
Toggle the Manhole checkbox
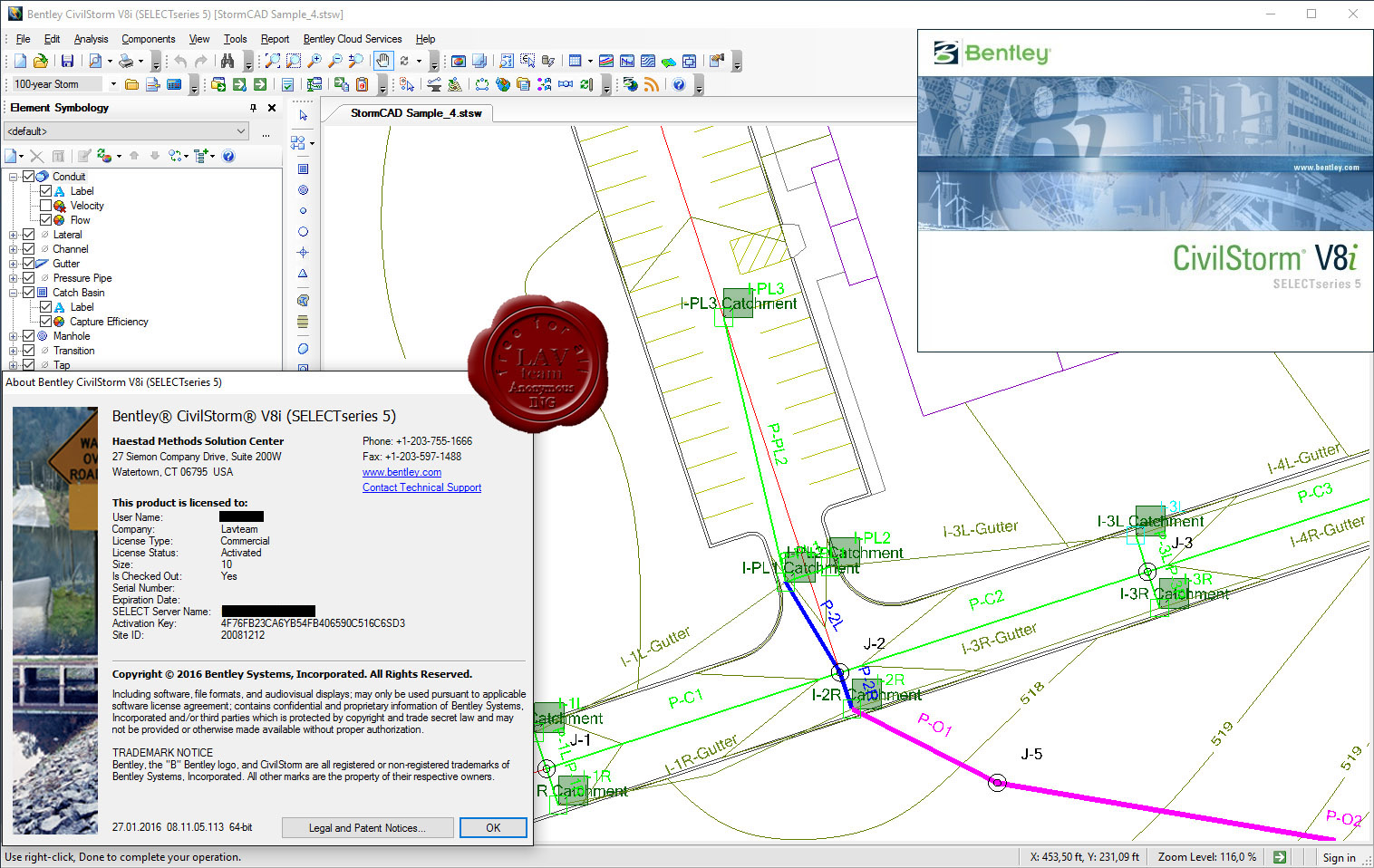pyautogui.click(x=28, y=336)
